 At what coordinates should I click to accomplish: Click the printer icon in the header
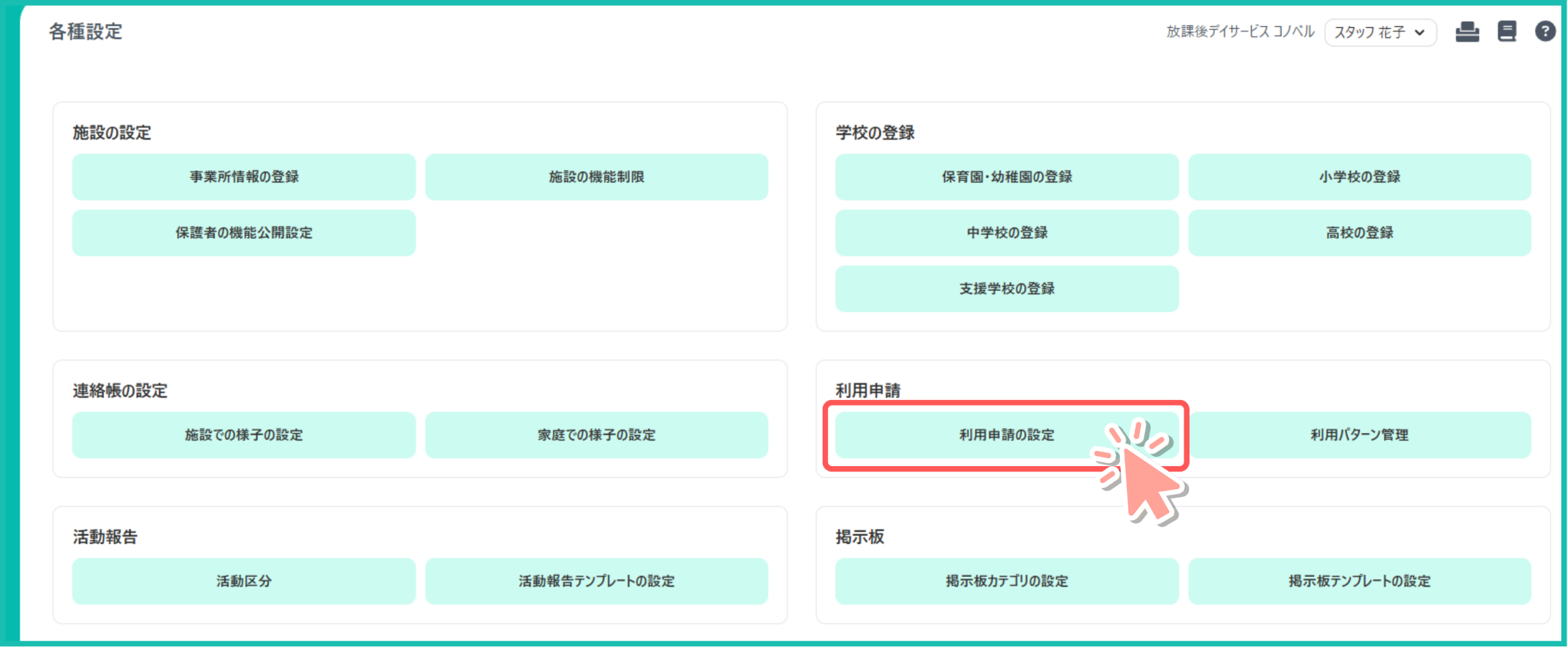pyautogui.click(x=1467, y=31)
